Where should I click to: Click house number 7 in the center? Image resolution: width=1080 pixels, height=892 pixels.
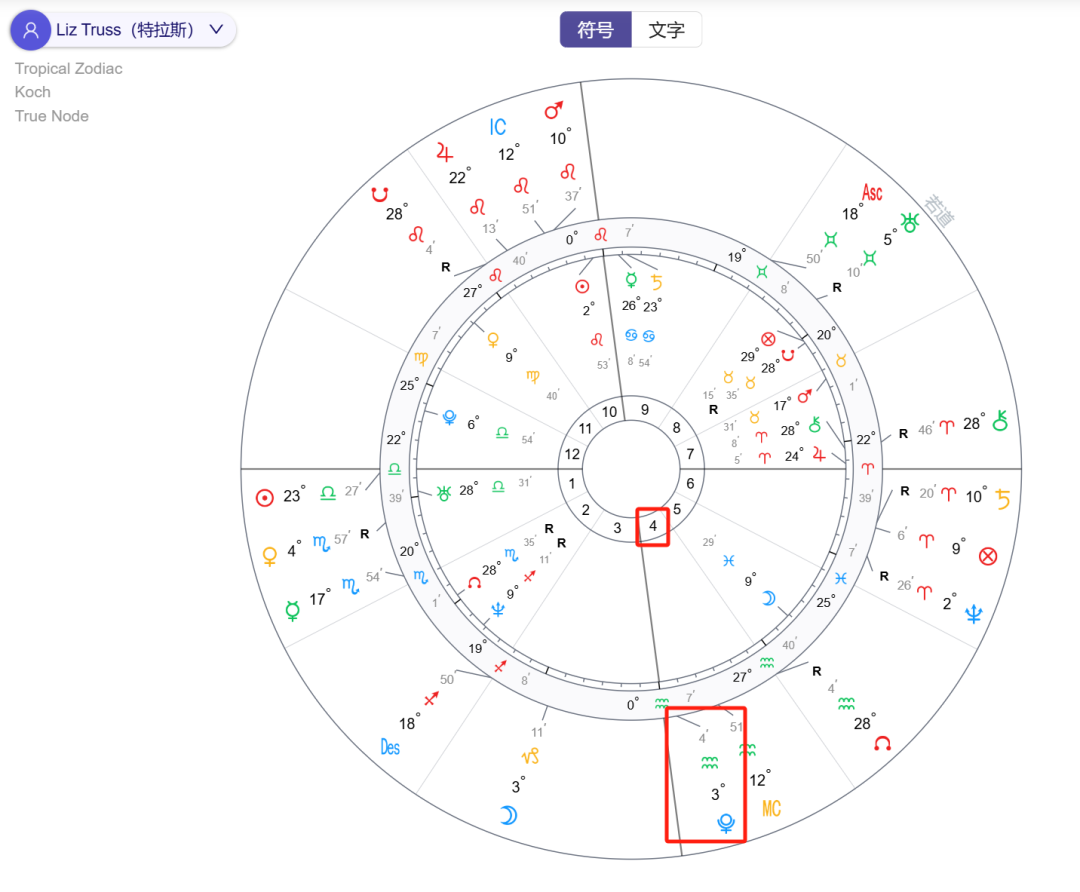(x=690, y=454)
